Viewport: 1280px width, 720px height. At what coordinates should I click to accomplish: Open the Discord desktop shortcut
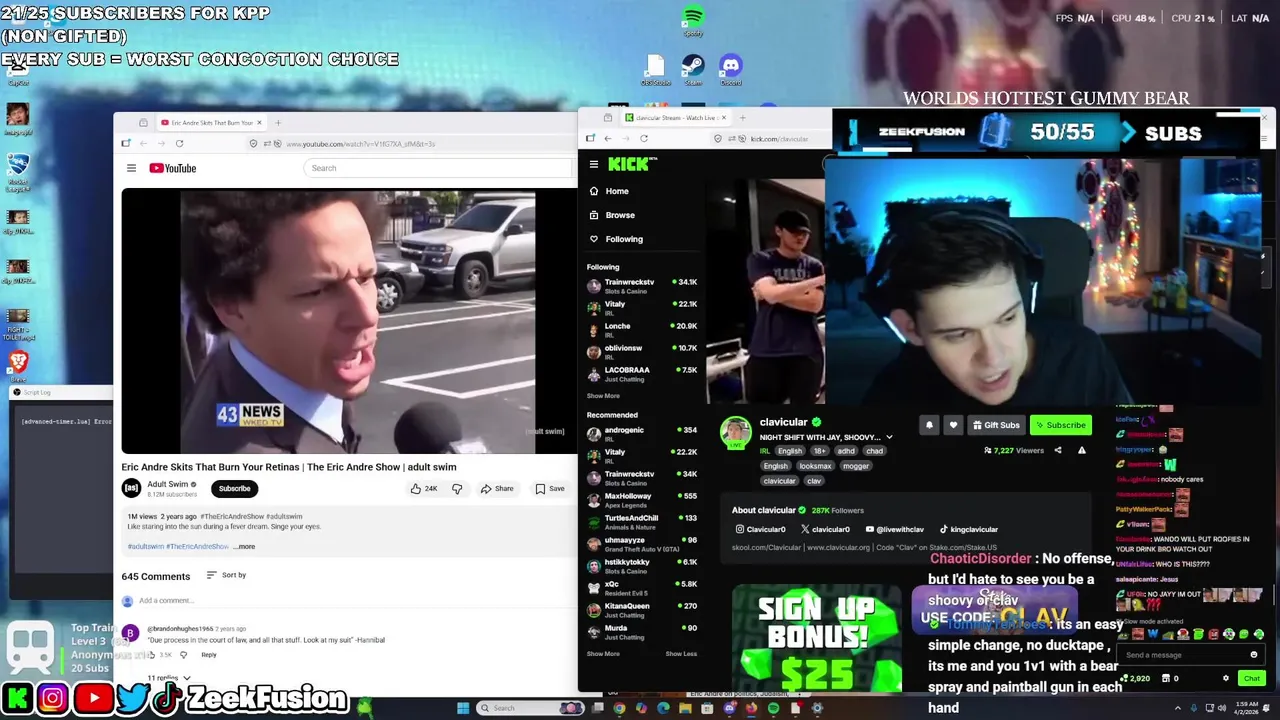[x=731, y=69]
